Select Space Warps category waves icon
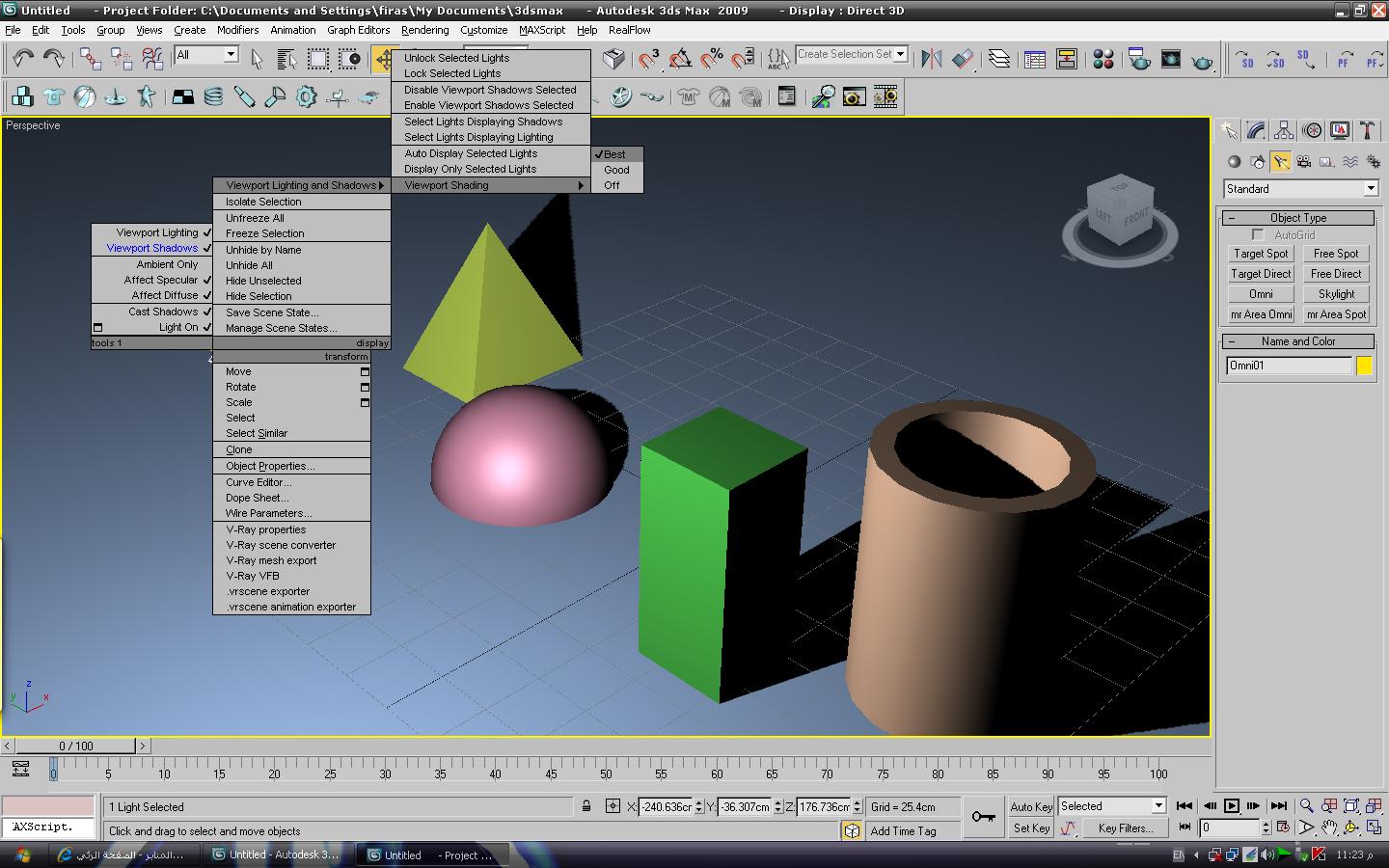1389x868 pixels. (x=1350, y=161)
